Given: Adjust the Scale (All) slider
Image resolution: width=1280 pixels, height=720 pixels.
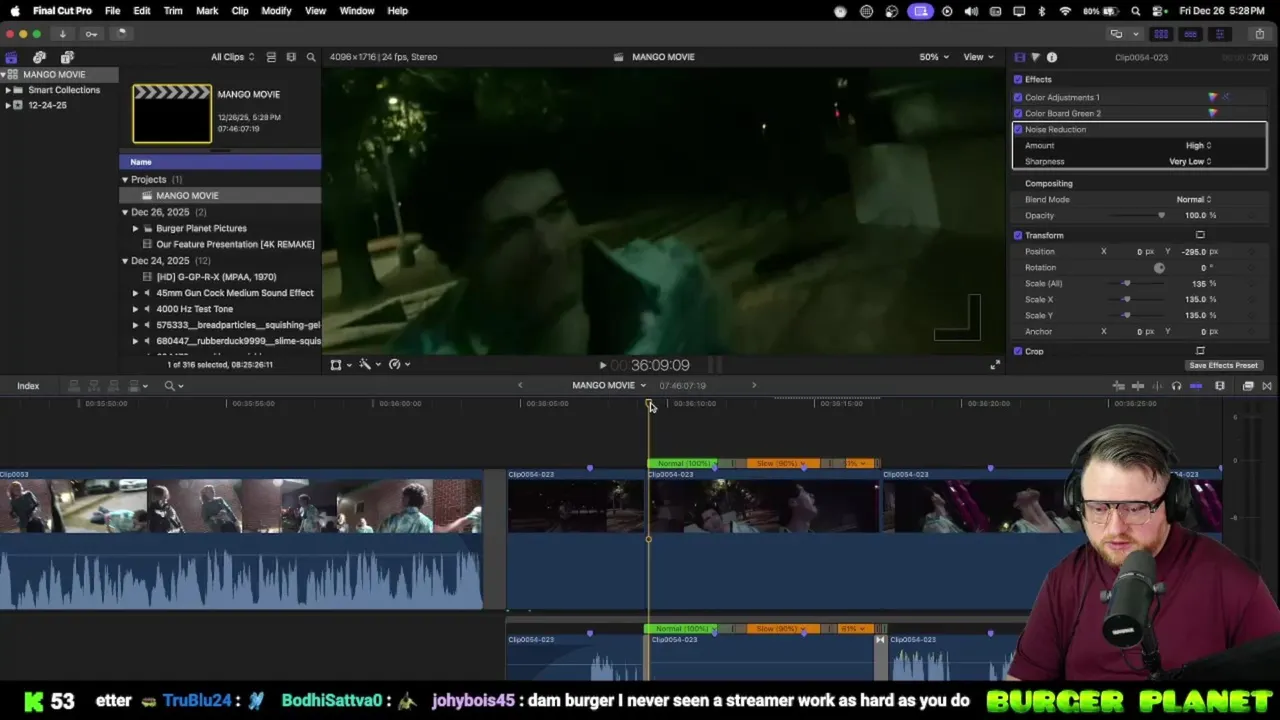Looking at the screenshot, I should coord(1127,283).
